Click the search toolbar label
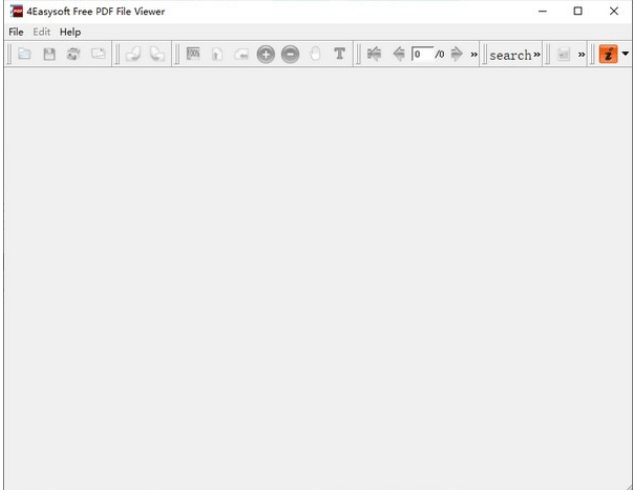Viewport: 635px width, 490px height. (510, 55)
